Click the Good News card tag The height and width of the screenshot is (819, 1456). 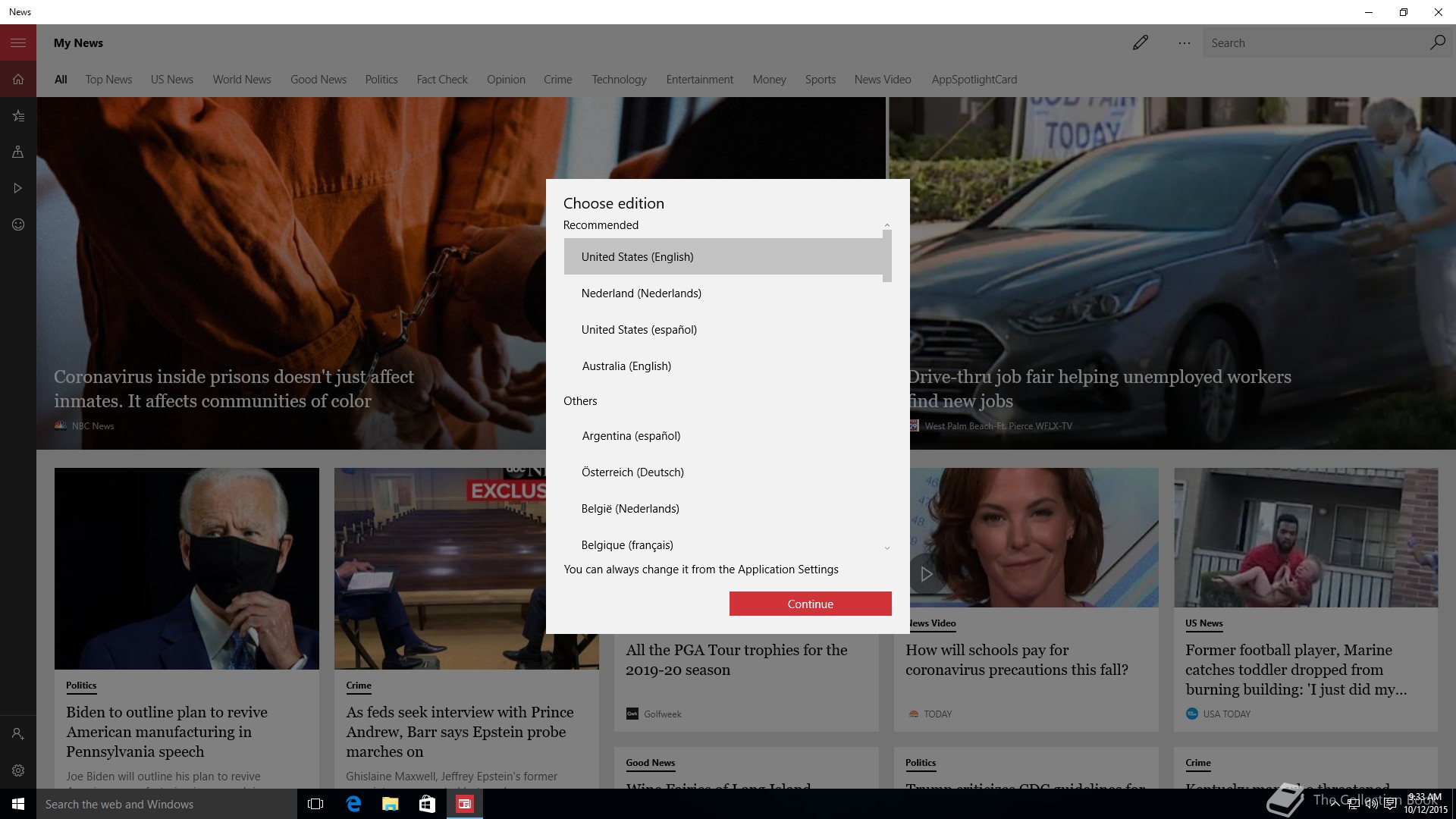click(x=650, y=763)
